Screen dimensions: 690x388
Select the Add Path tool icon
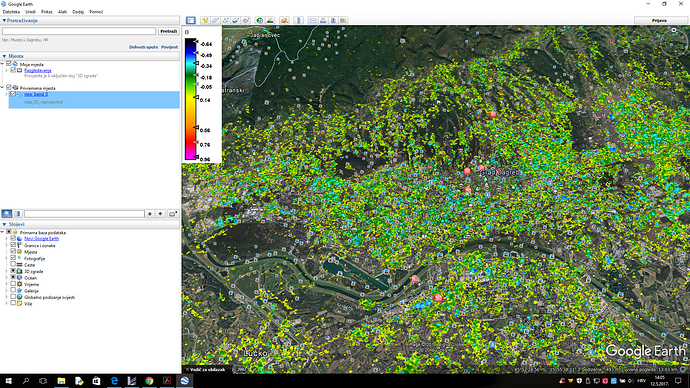pyautogui.click(x=225, y=20)
